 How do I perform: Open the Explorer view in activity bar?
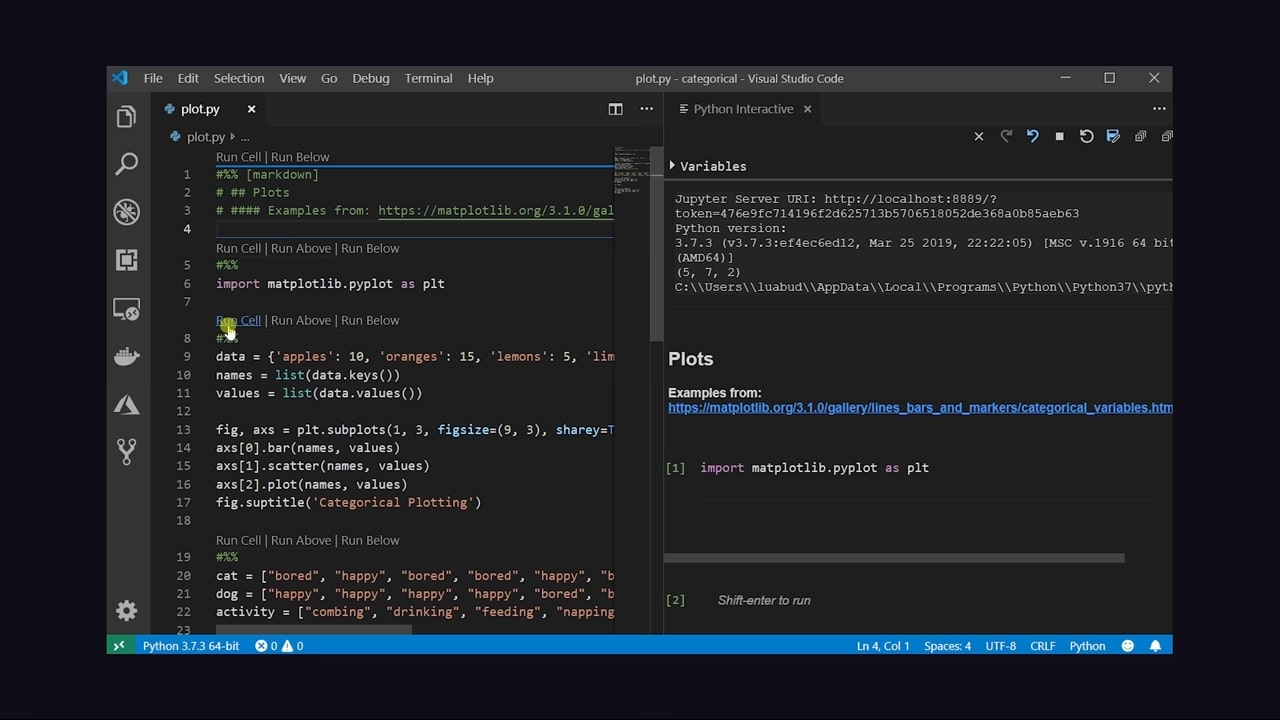click(x=126, y=117)
